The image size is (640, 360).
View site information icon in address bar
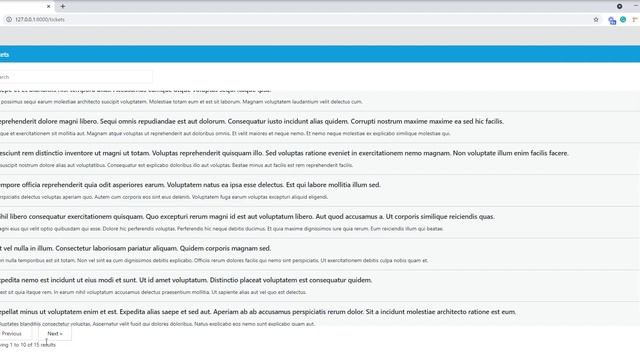9,19
